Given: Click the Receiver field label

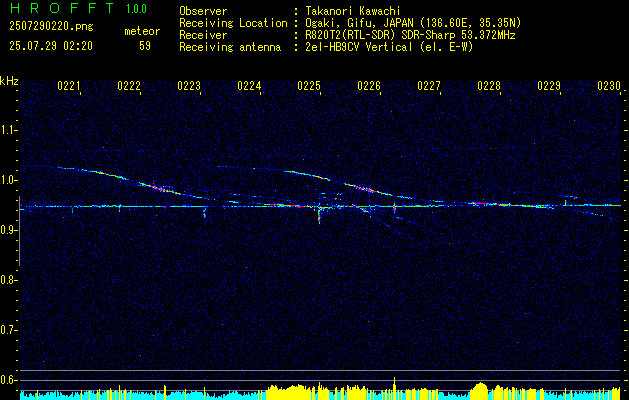Looking at the screenshot, I should [203, 35].
